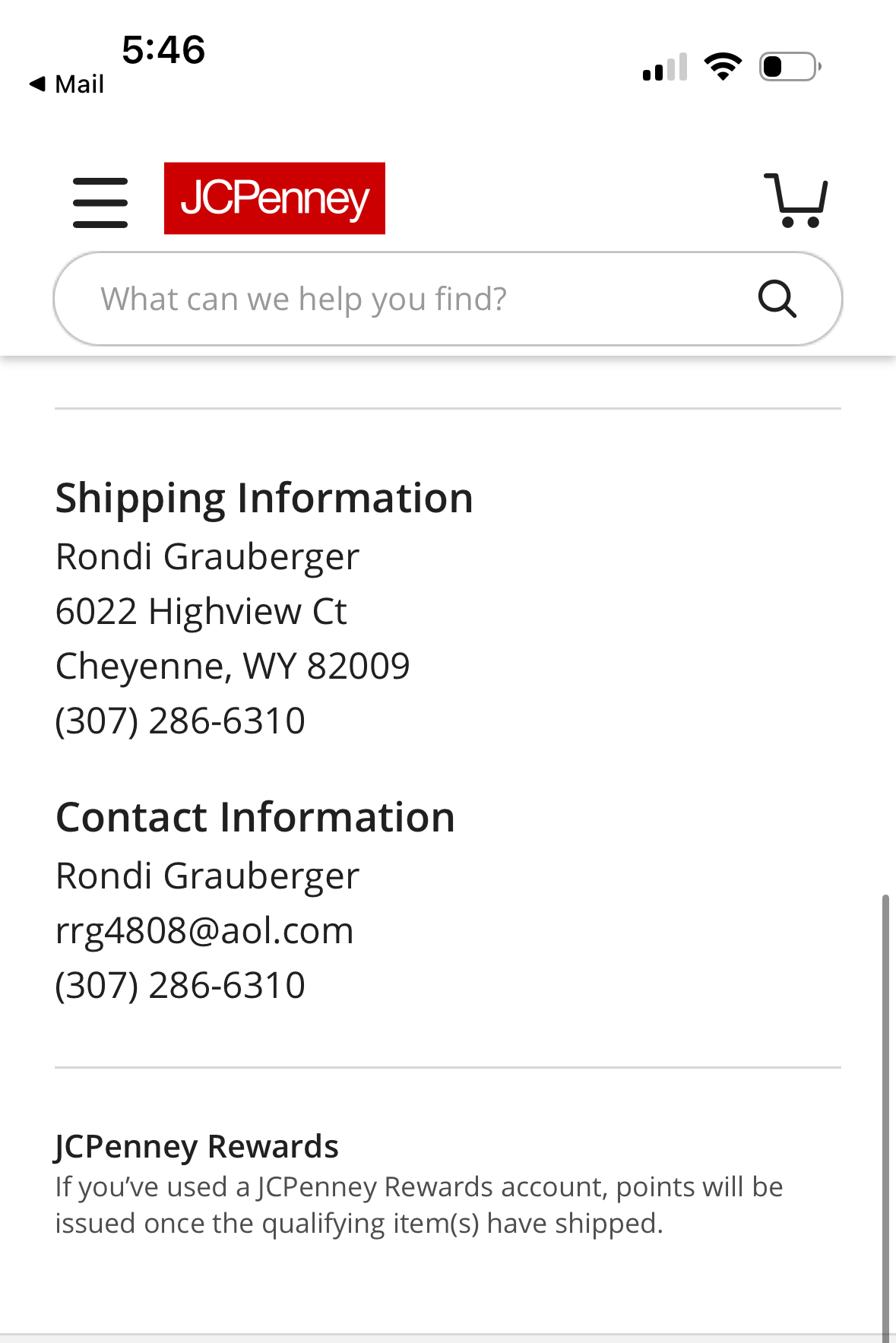Tap the back arrow to Mail
Viewport: 896px width, 1343px height.
tap(37, 84)
